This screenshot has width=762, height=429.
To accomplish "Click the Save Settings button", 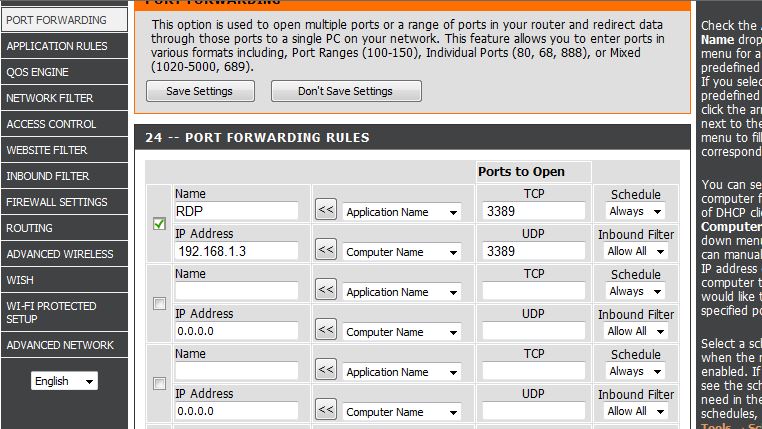I will (x=199, y=91).
